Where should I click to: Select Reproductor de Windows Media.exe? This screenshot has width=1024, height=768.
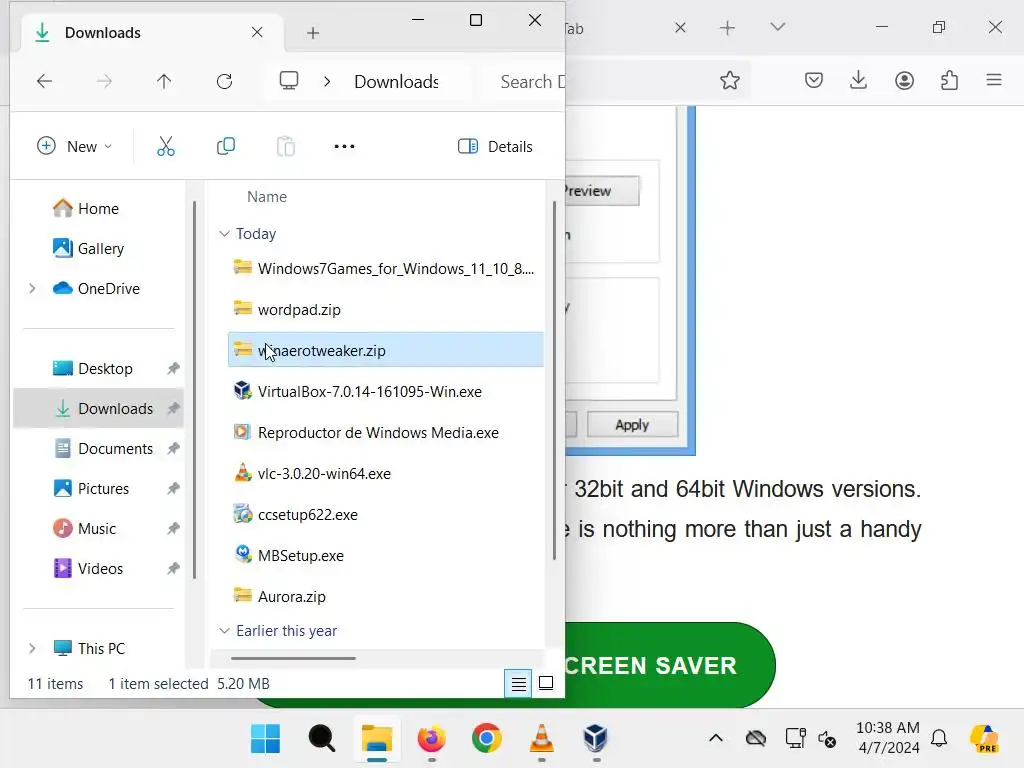(385, 433)
